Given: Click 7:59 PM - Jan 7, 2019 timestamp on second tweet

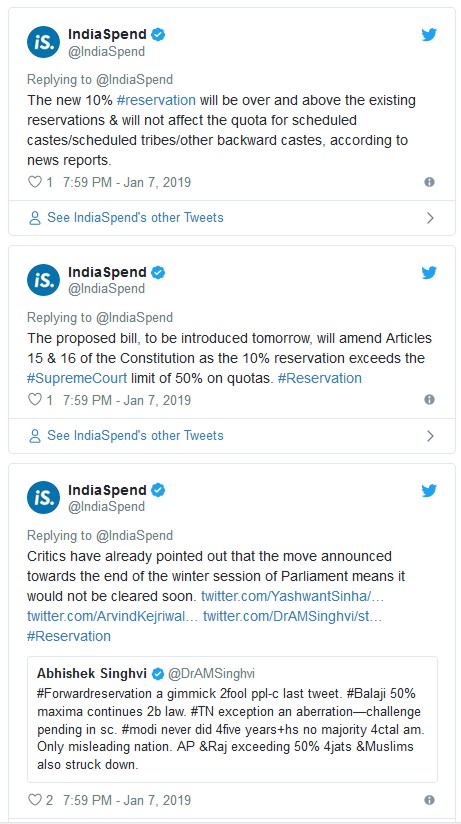Looking at the screenshot, I should point(127,400).
